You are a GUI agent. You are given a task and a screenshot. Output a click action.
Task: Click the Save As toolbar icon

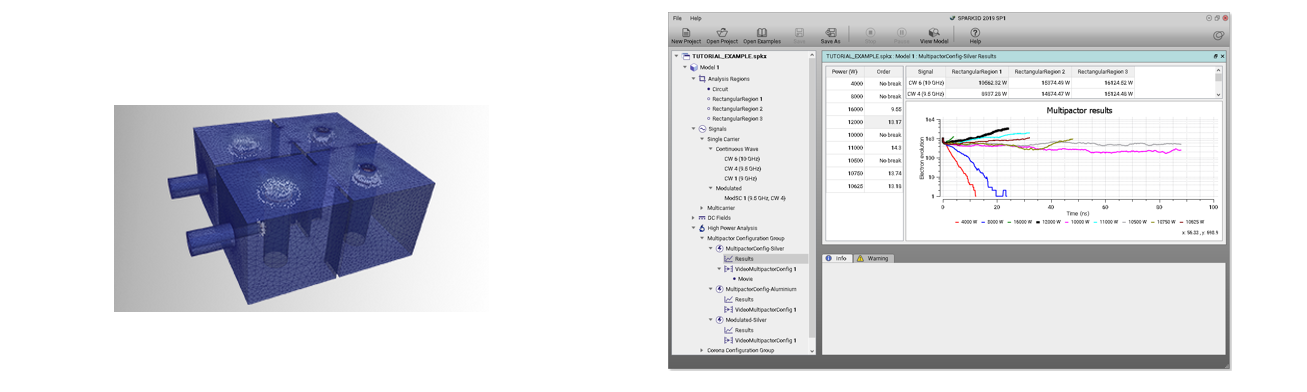click(x=831, y=32)
